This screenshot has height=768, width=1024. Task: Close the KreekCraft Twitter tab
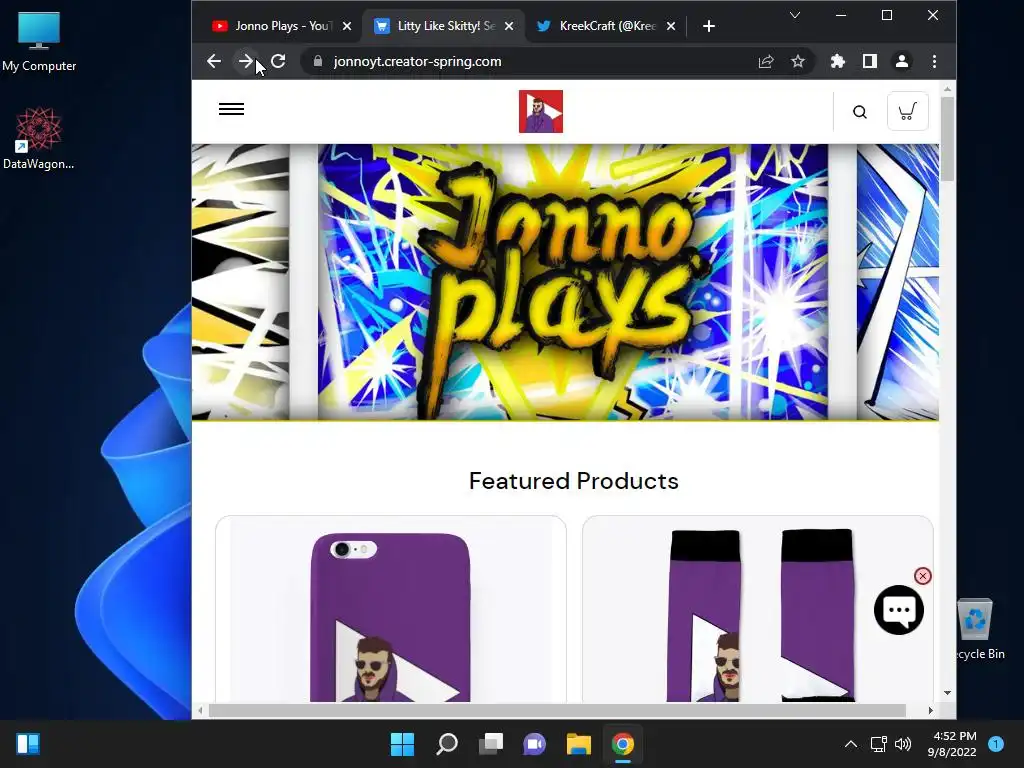[x=671, y=26]
